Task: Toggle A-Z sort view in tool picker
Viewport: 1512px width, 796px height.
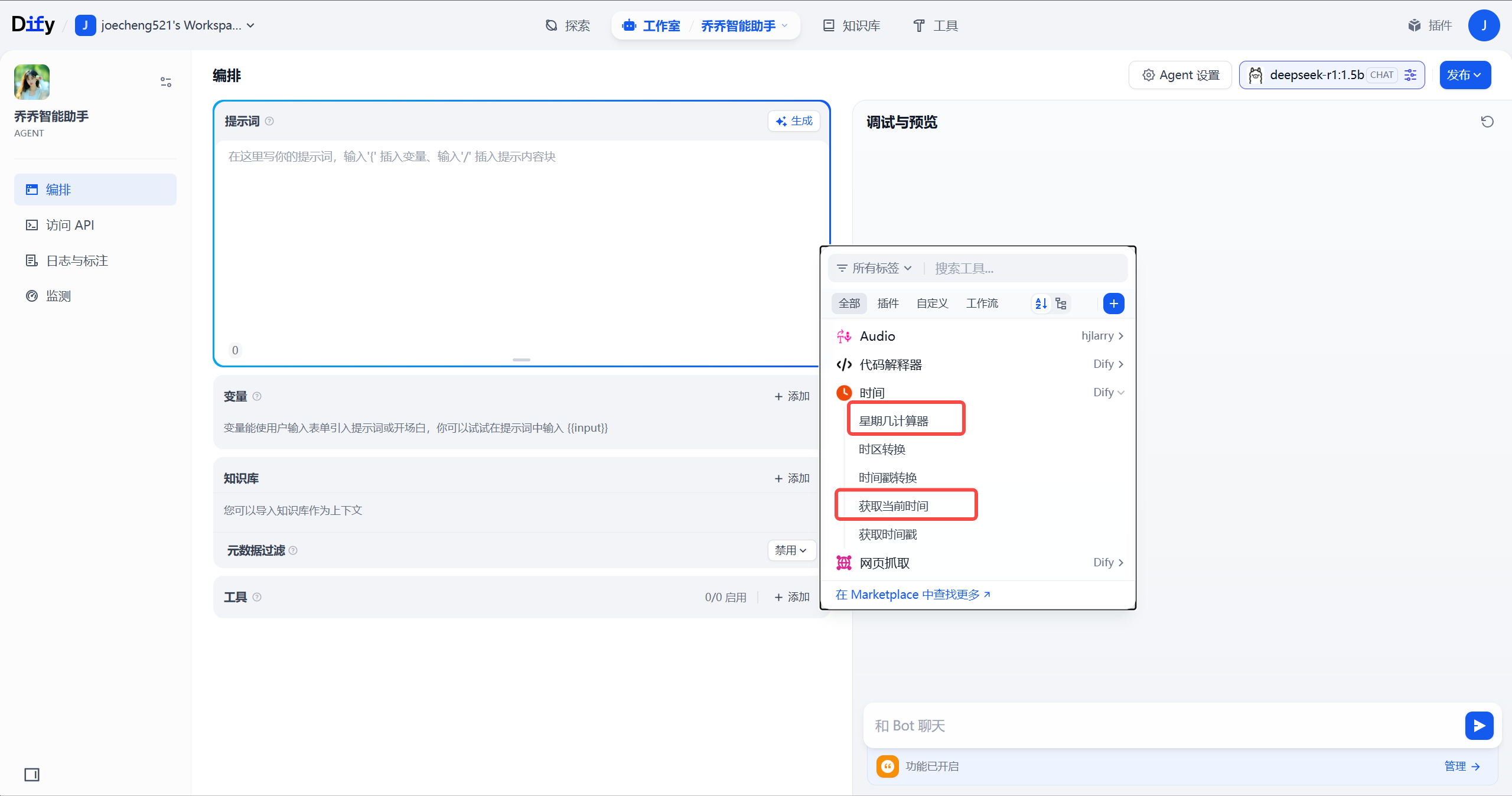Action: pyautogui.click(x=1041, y=304)
